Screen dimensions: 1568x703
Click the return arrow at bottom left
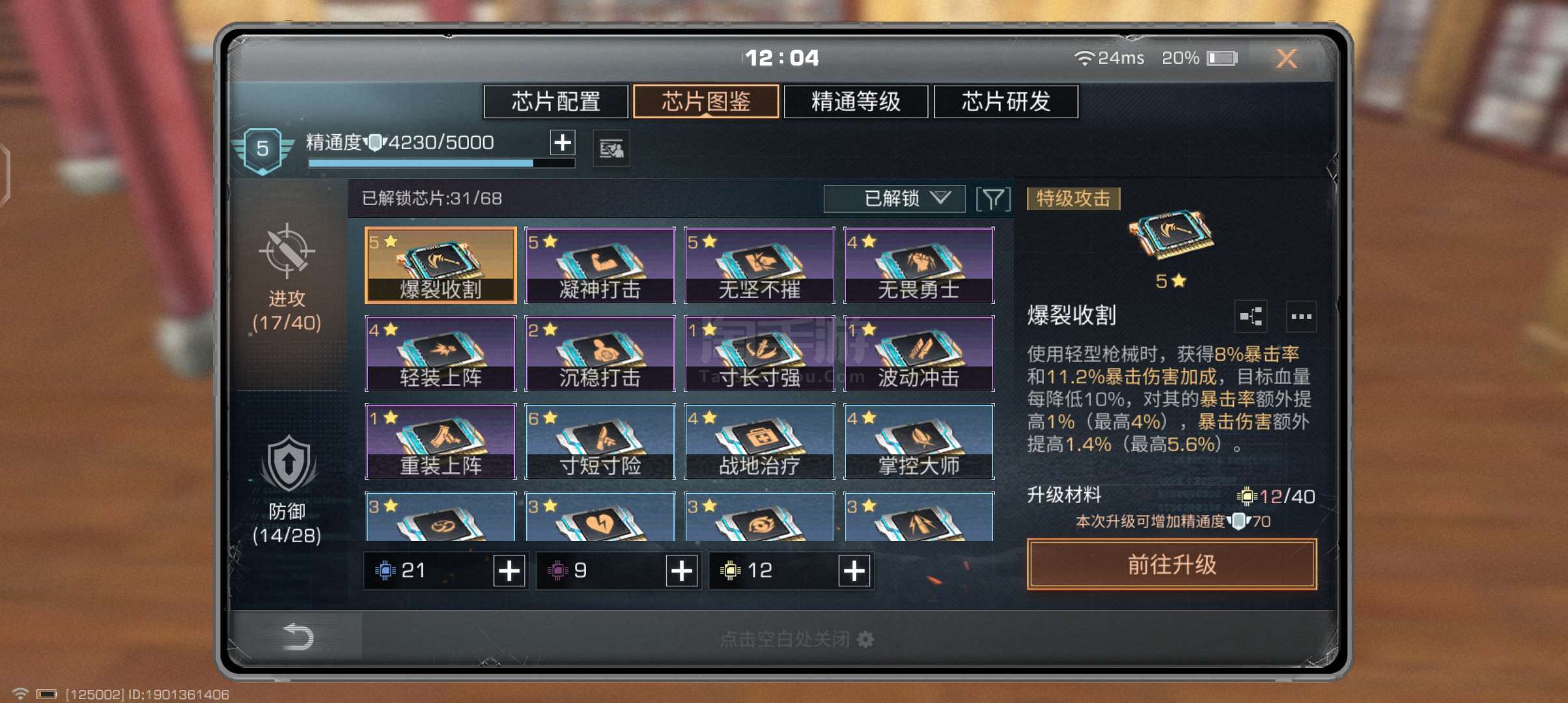click(299, 637)
